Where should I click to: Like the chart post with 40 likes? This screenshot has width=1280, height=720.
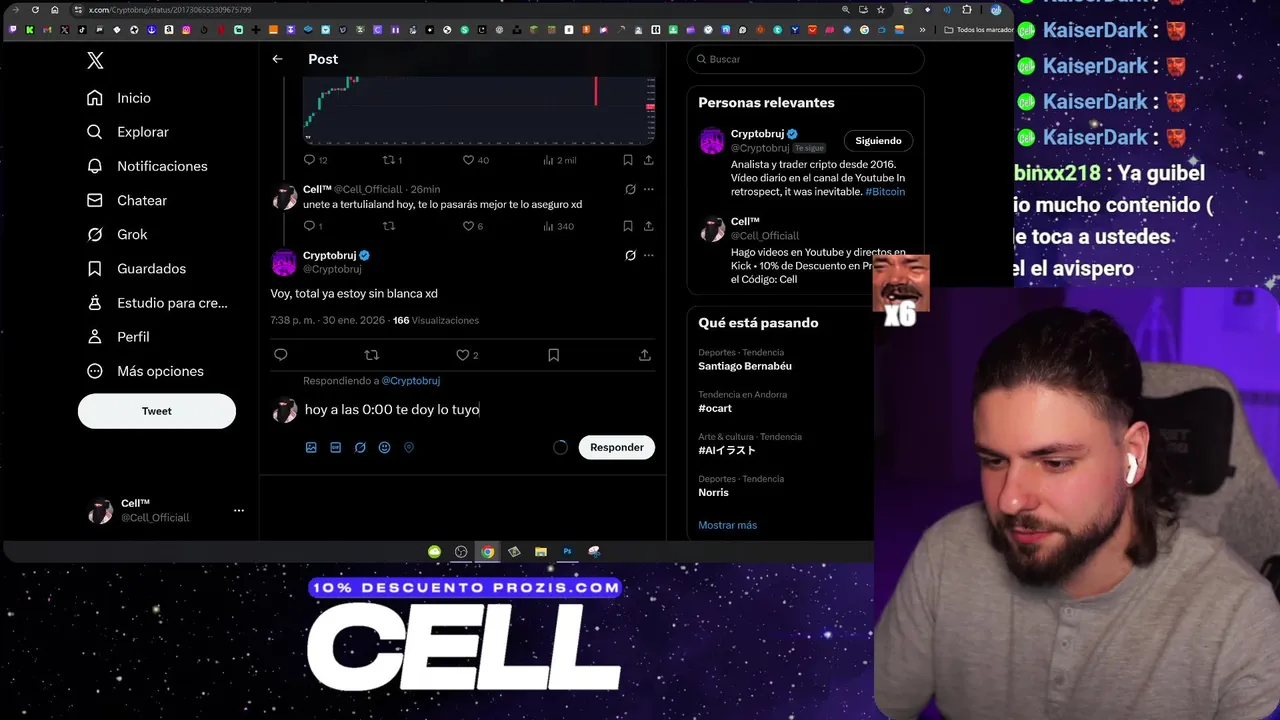[475, 160]
